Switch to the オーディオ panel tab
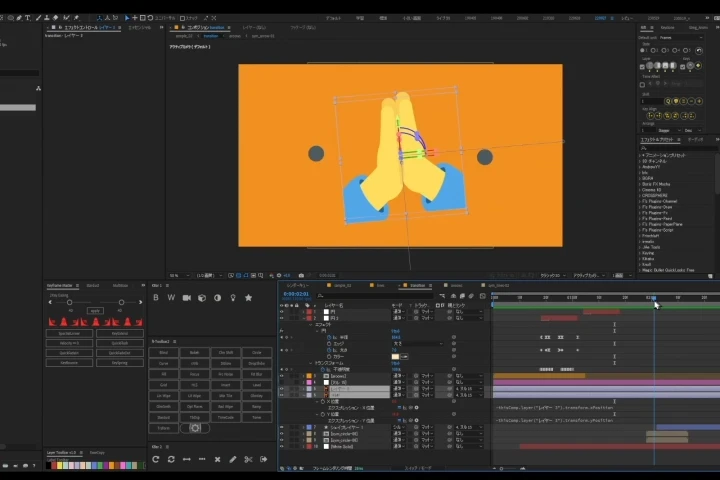The width and height of the screenshot is (720, 480). point(695,139)
